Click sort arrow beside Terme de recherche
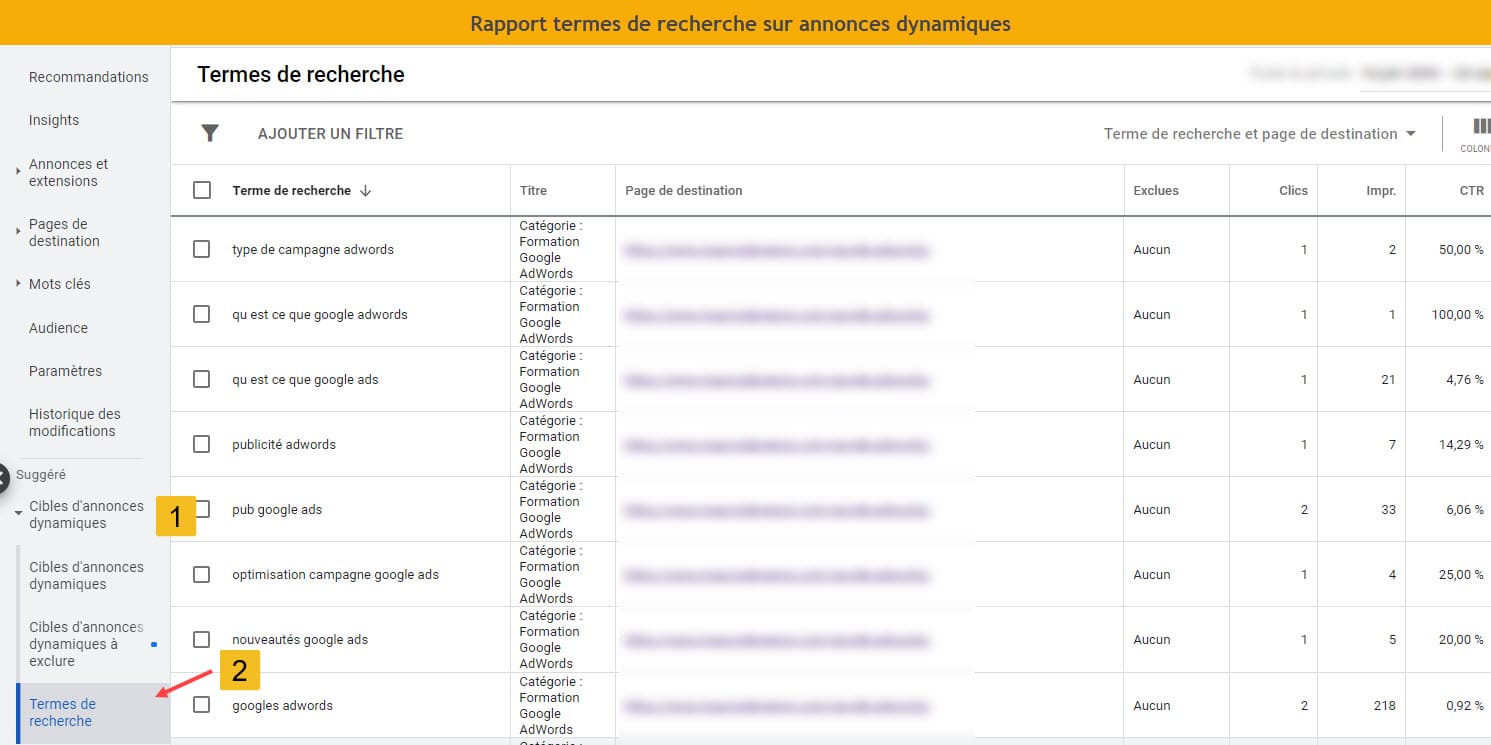This screenshot has width=1491, height=745. [x=365, y=191]
